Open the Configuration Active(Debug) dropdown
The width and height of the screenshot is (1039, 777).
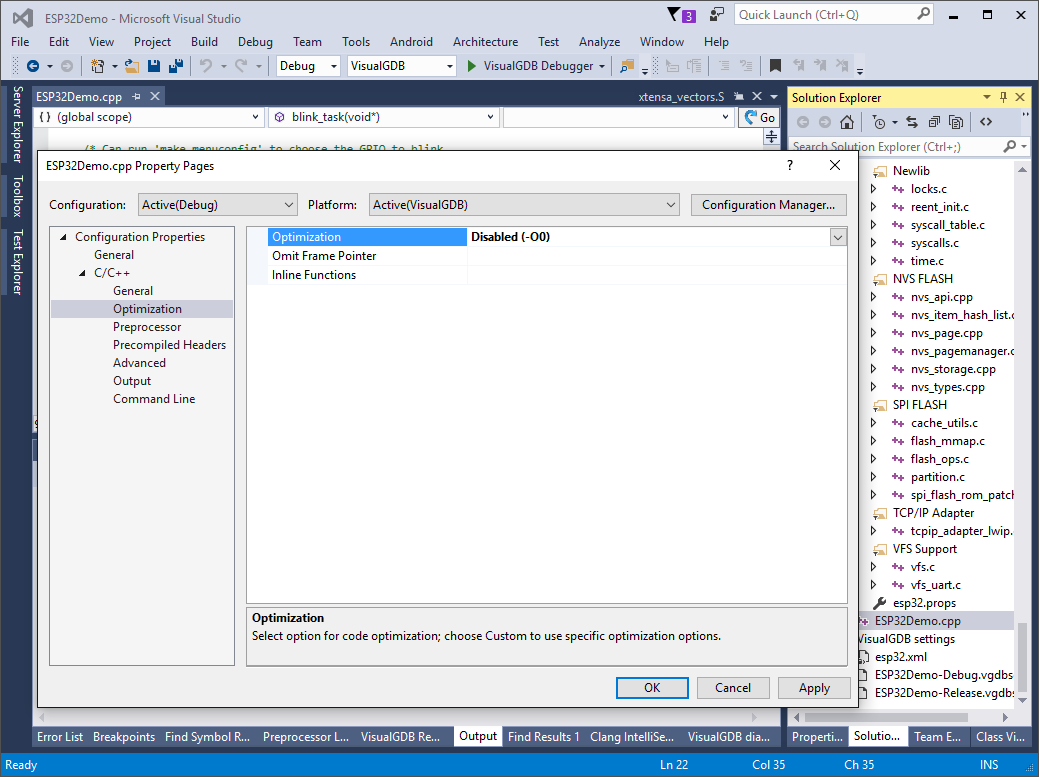pyautogui.click(x=217, y=205)
